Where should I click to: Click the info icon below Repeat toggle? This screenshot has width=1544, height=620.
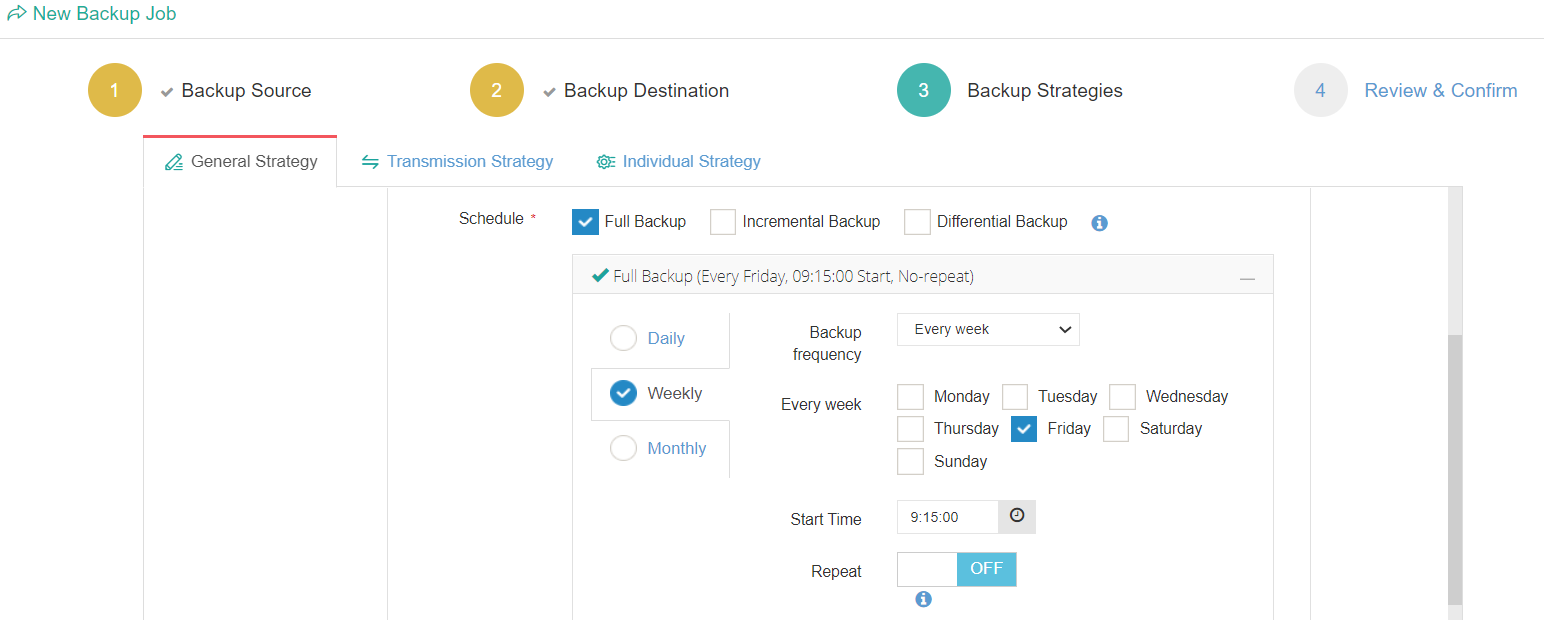point(923,599)
